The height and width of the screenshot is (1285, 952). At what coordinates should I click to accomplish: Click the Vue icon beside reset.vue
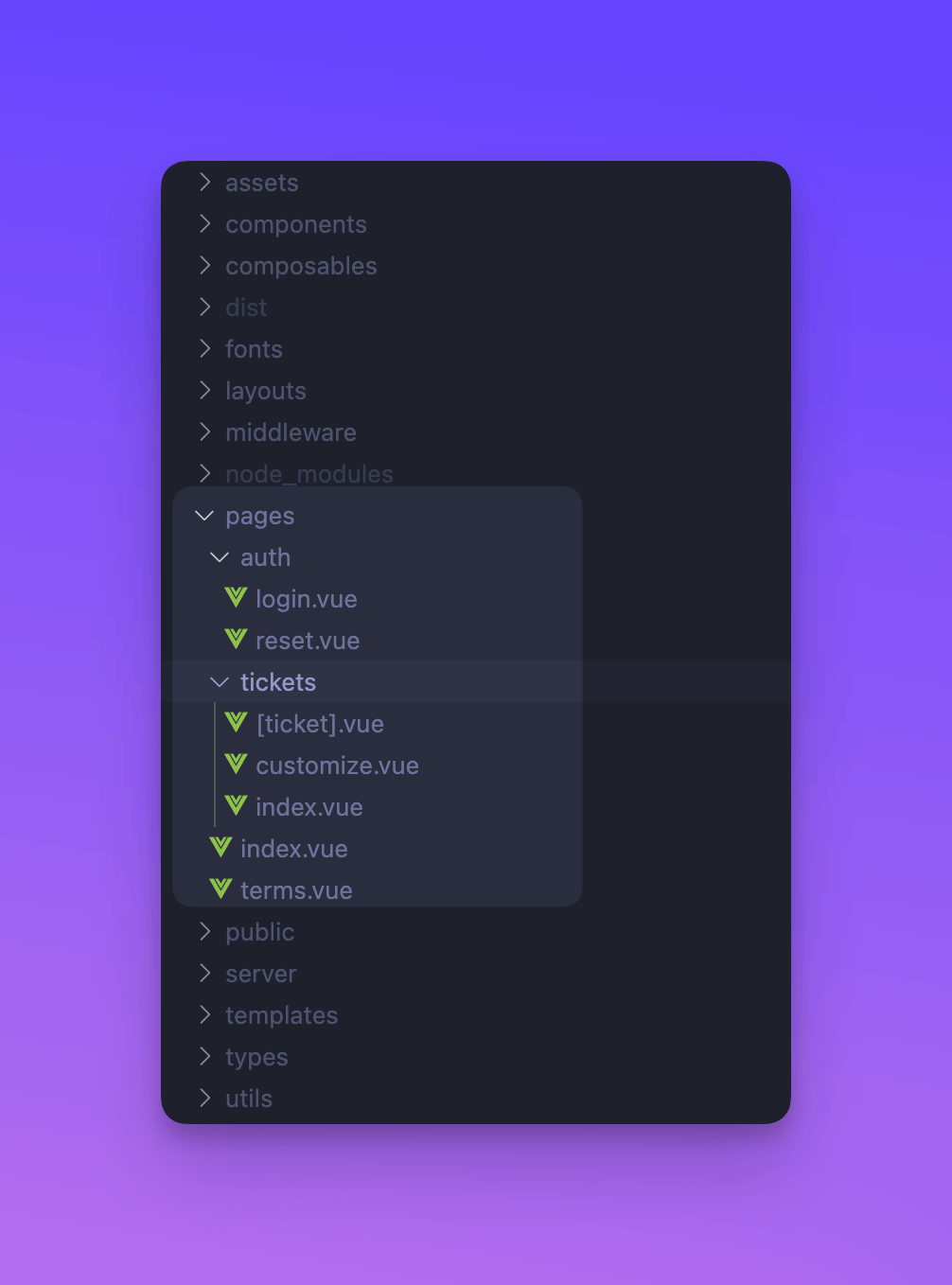[x=236, y=640]
